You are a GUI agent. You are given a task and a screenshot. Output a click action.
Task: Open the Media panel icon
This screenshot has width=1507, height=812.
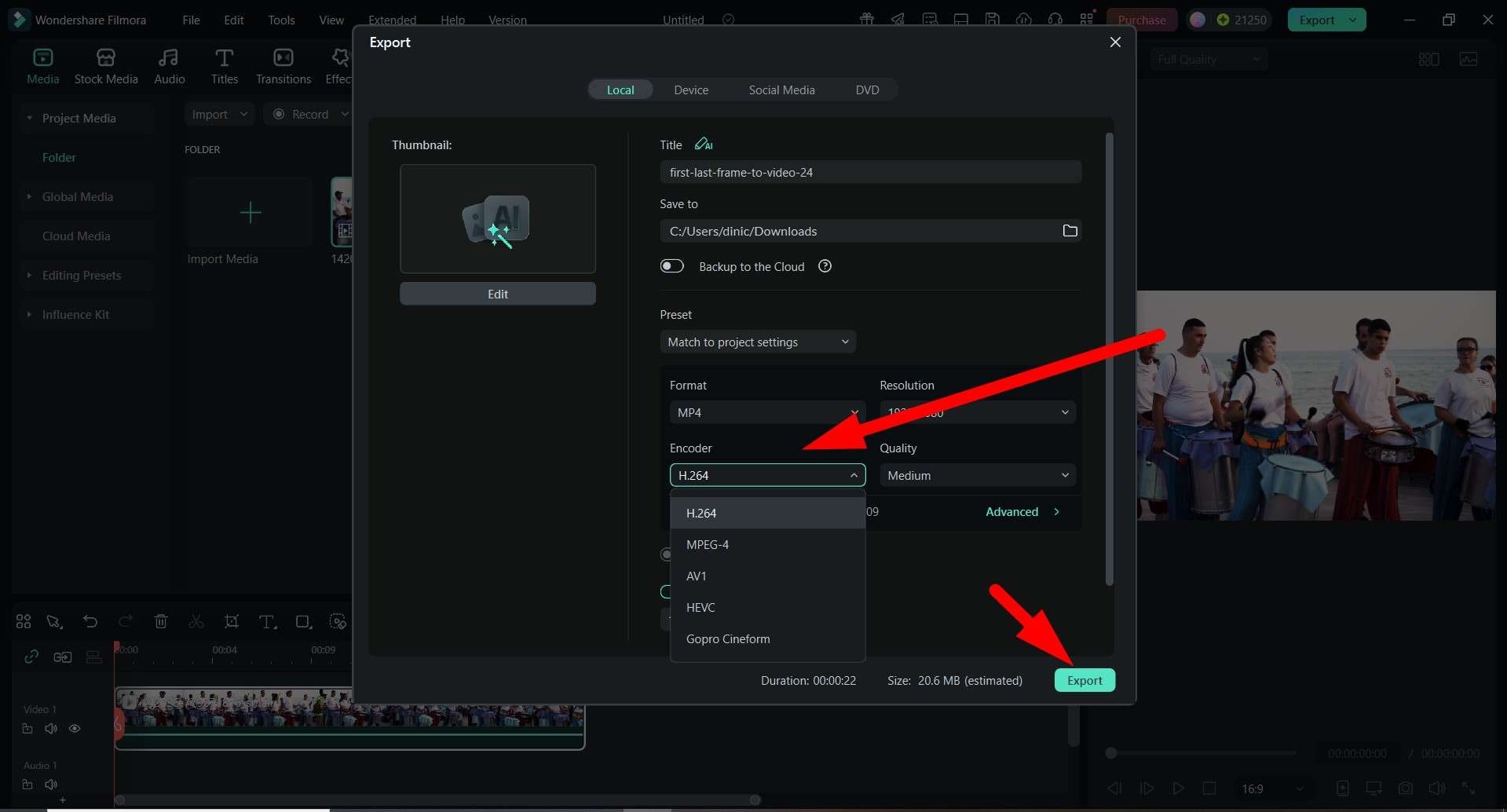click(42, 57)
